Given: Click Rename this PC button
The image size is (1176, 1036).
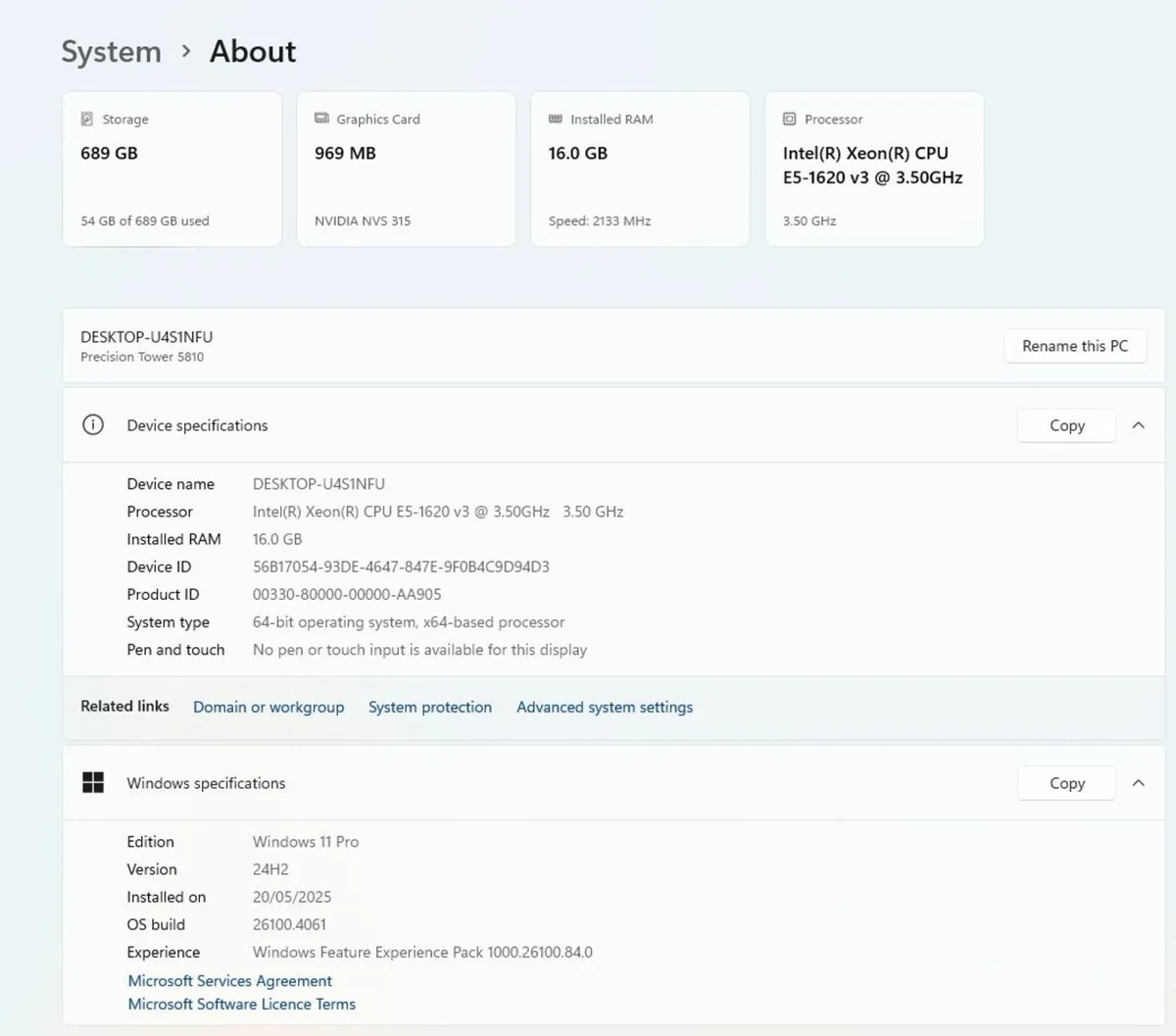Looking at the screenshot, I should (x=1075, y=346).
